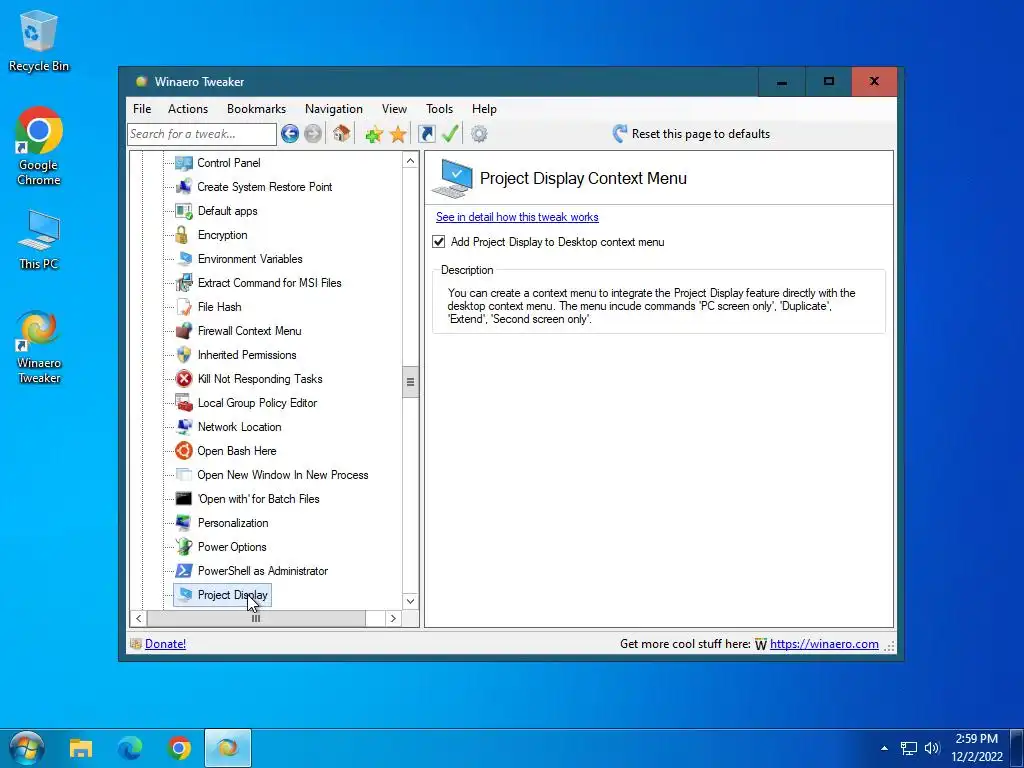
Task: Click the tree scroll down arrow
Action: pos(410,601)
